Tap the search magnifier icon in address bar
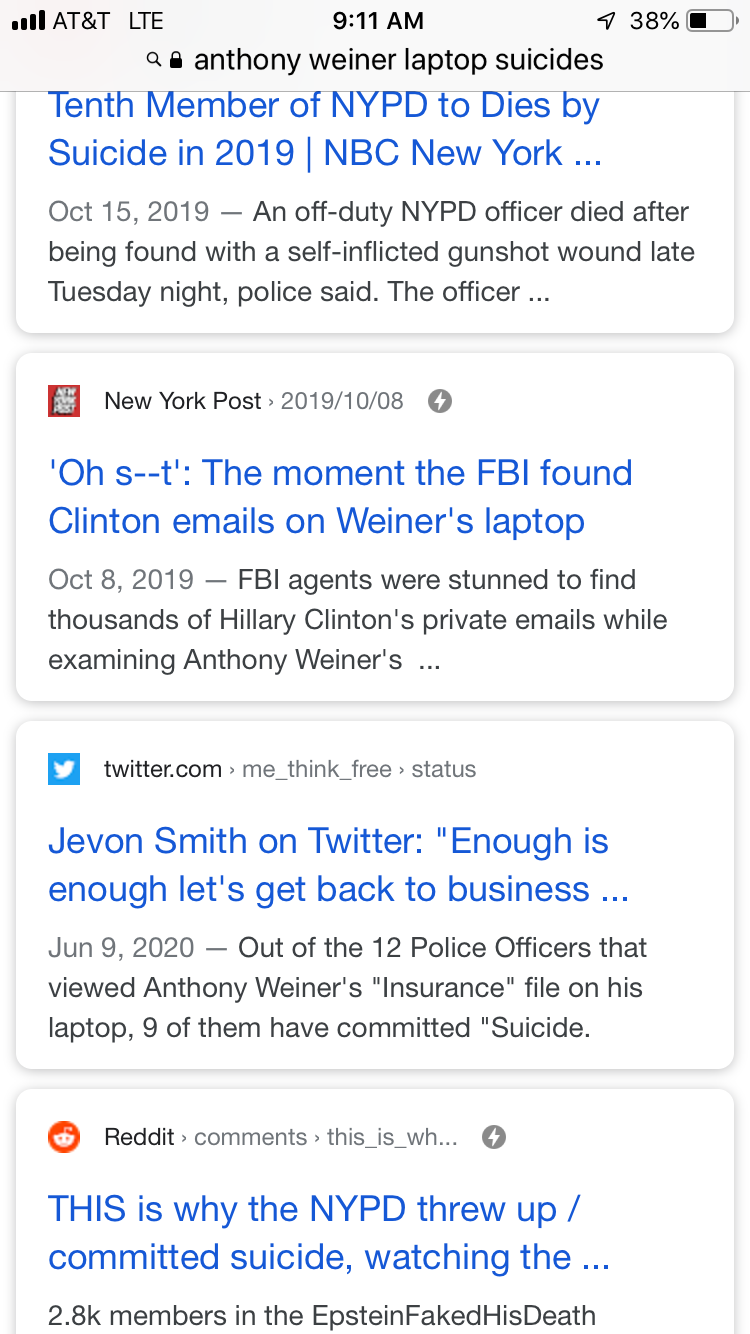 pyautogui.click(x=154, y=60)
